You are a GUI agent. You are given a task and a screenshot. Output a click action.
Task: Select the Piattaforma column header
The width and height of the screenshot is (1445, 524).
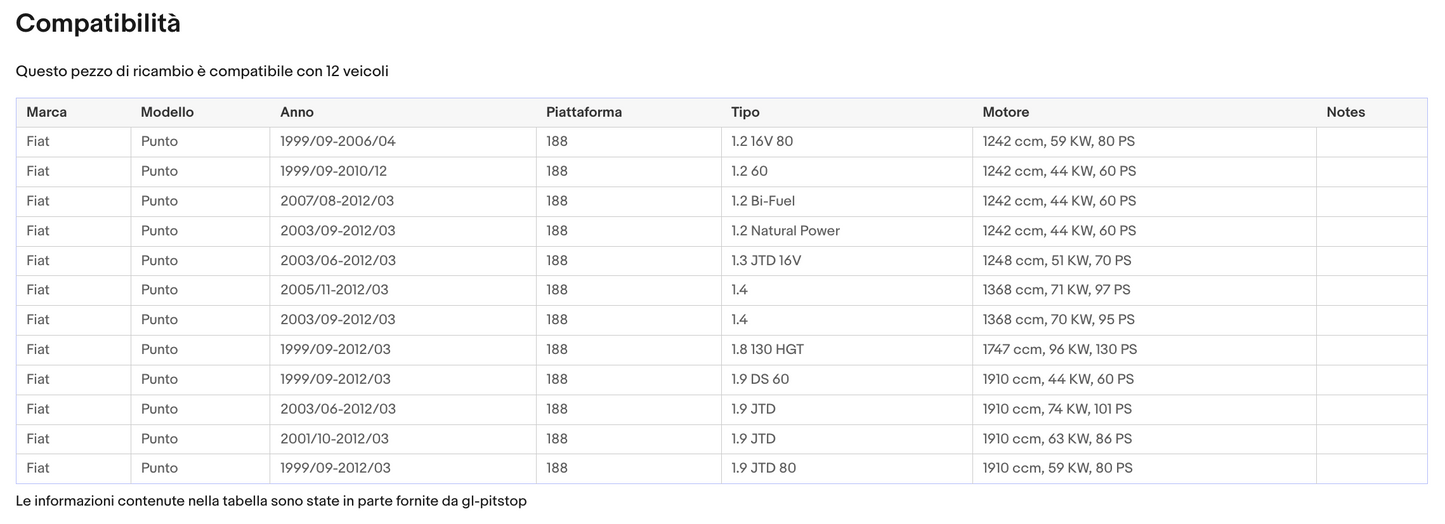[x=584, y=112]
